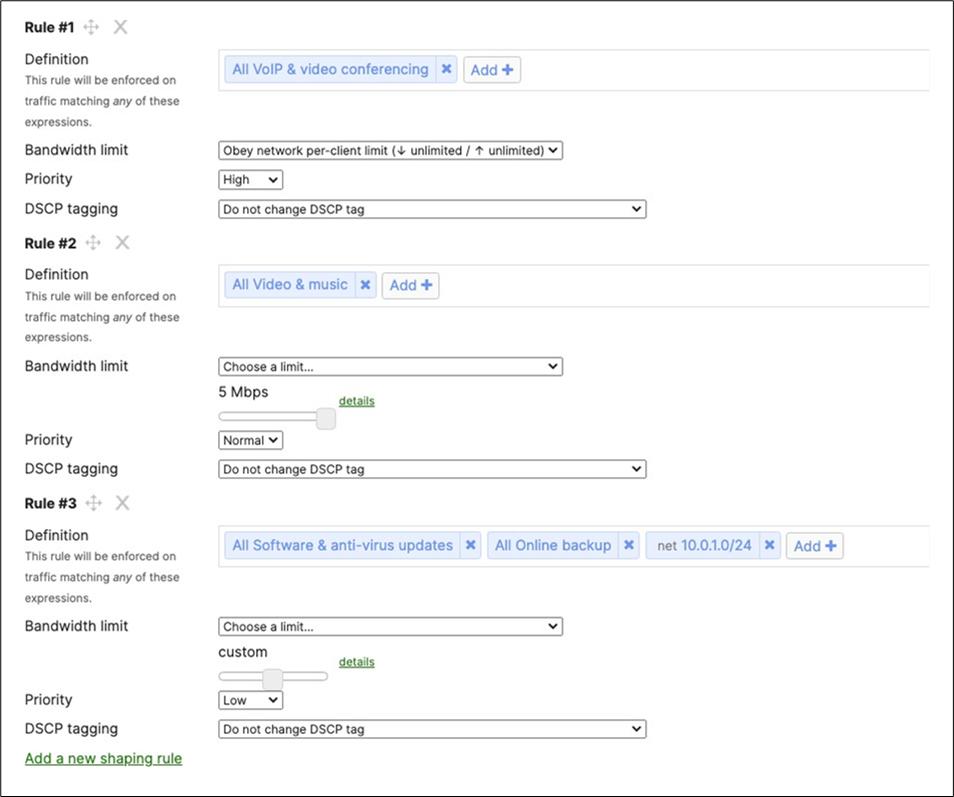Open Rule #1 Bandwidth limit dropdown
954x797 pixels.
point(391,150)
